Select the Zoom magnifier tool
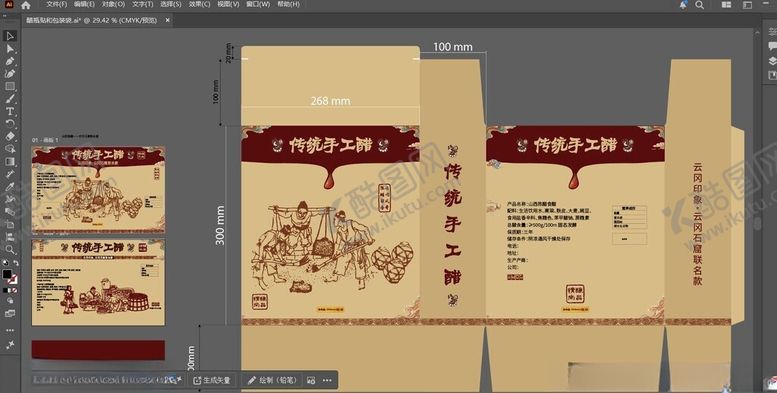The height and width of the screenshot is (393, 777). [9, 250]
